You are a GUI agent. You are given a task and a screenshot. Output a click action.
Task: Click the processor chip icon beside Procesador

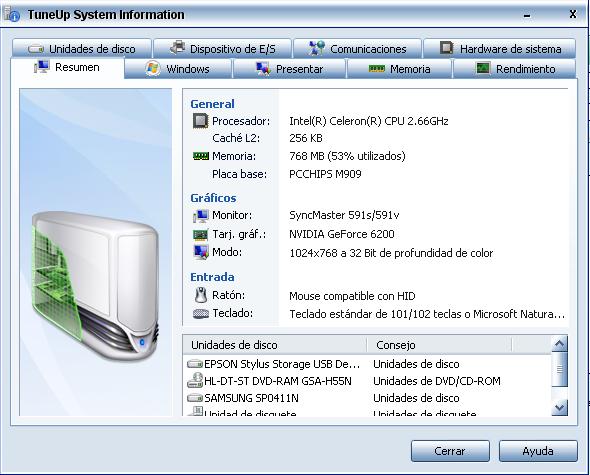pyautogui.click(x=201, y=121)
